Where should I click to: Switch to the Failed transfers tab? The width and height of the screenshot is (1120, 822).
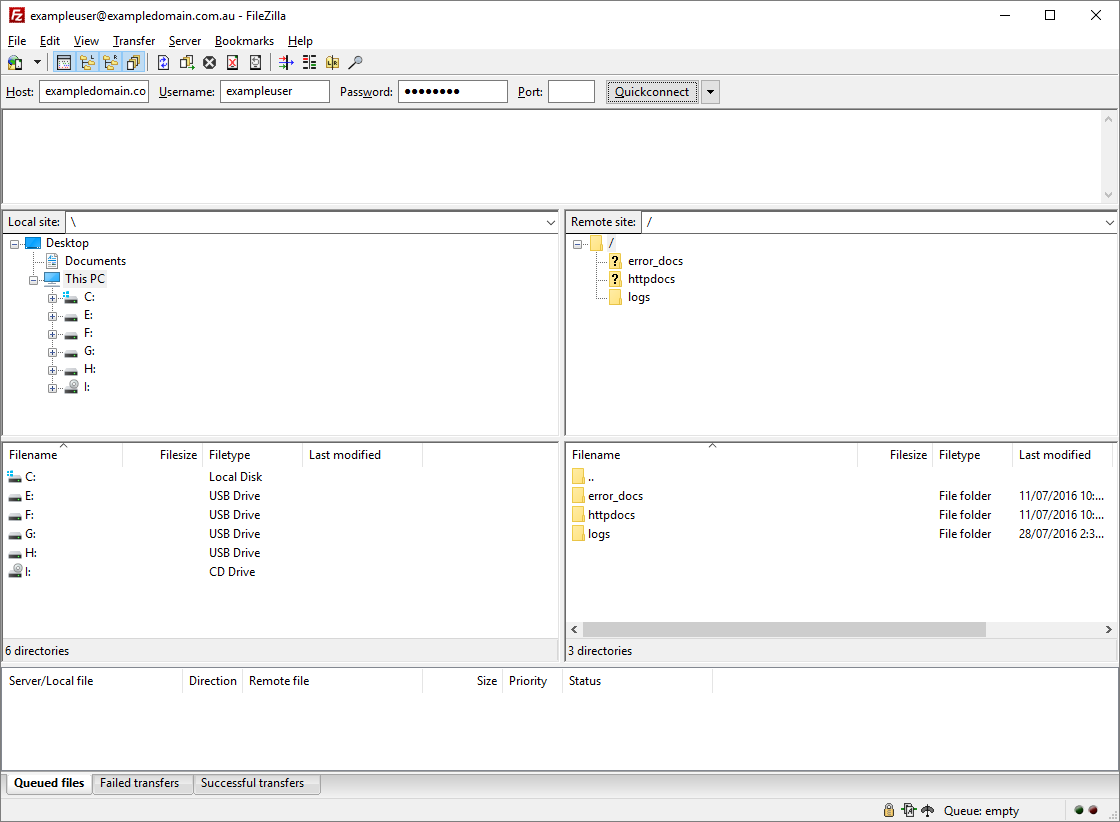142,784
